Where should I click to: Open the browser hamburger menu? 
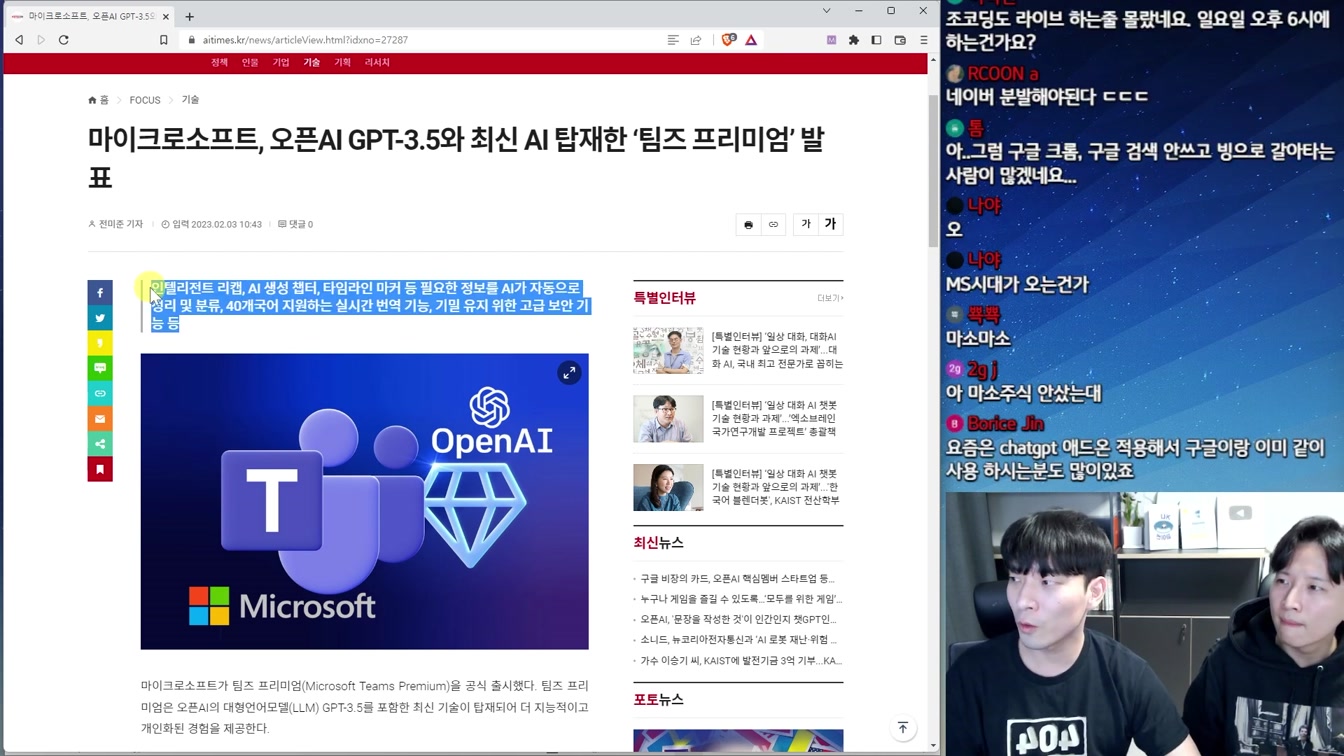[x=923, y=40]
